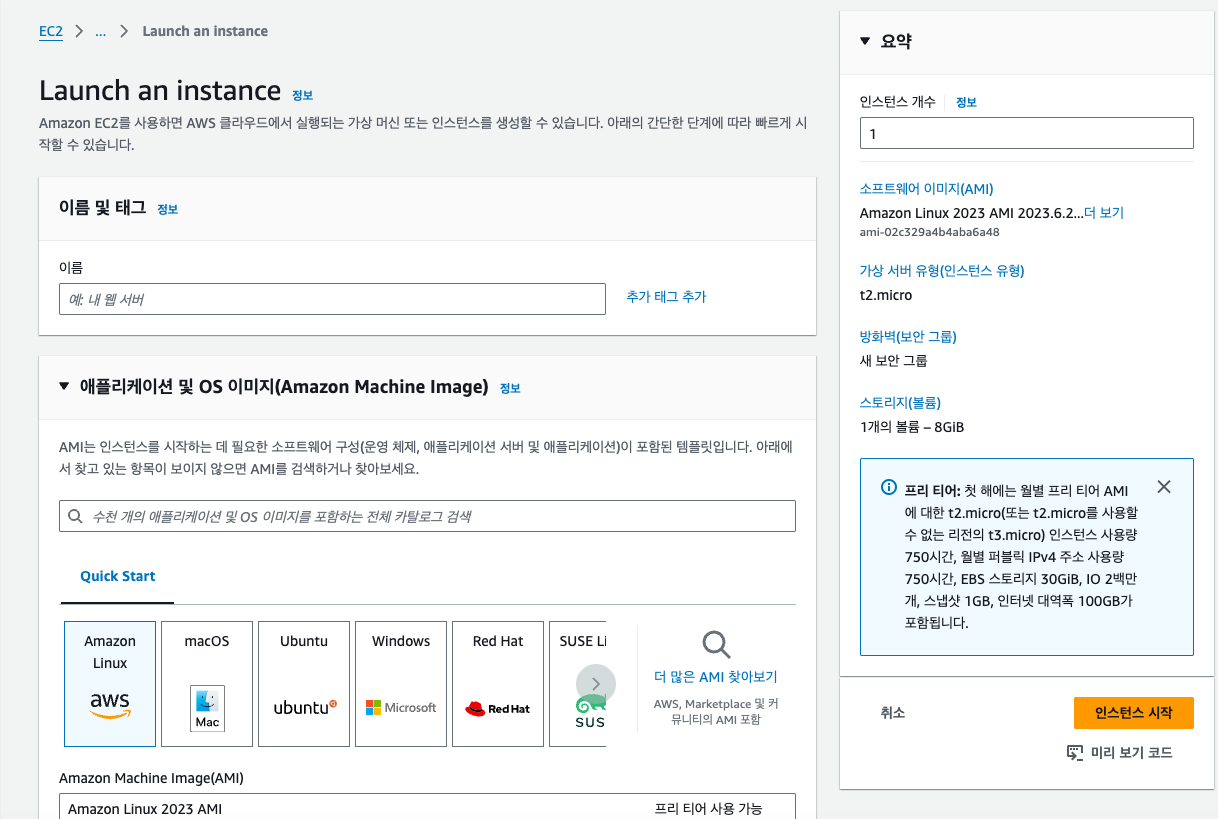This screenshot has height=819, width=1218.
Task: Open the 방화벽(보안 그룹) summary link
Action: [x=908, y=337]
